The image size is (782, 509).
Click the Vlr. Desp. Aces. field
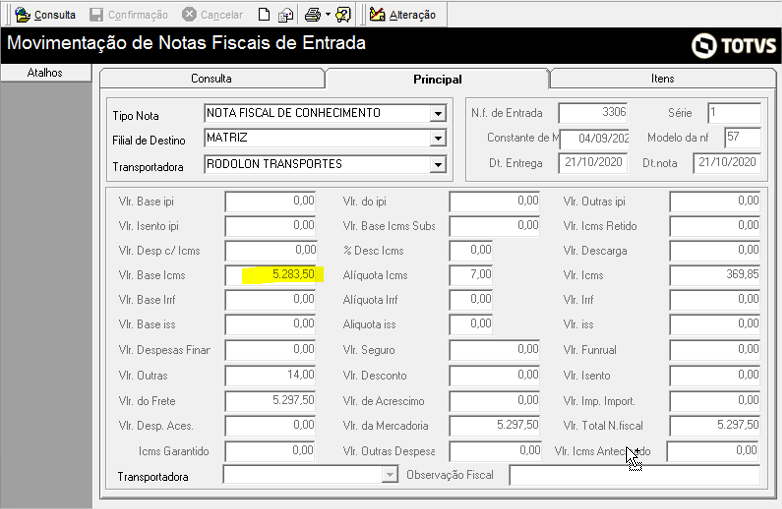point(270,426)
